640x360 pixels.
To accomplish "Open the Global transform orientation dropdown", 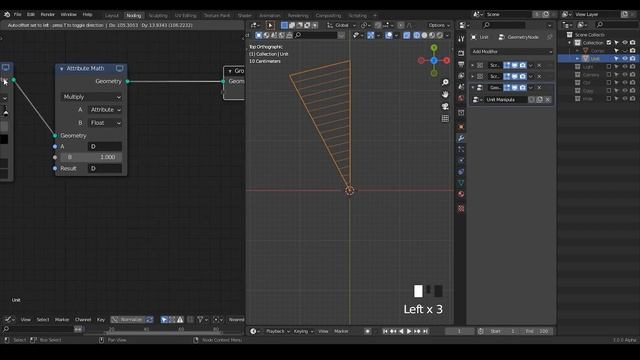I will tap(342, 25).
